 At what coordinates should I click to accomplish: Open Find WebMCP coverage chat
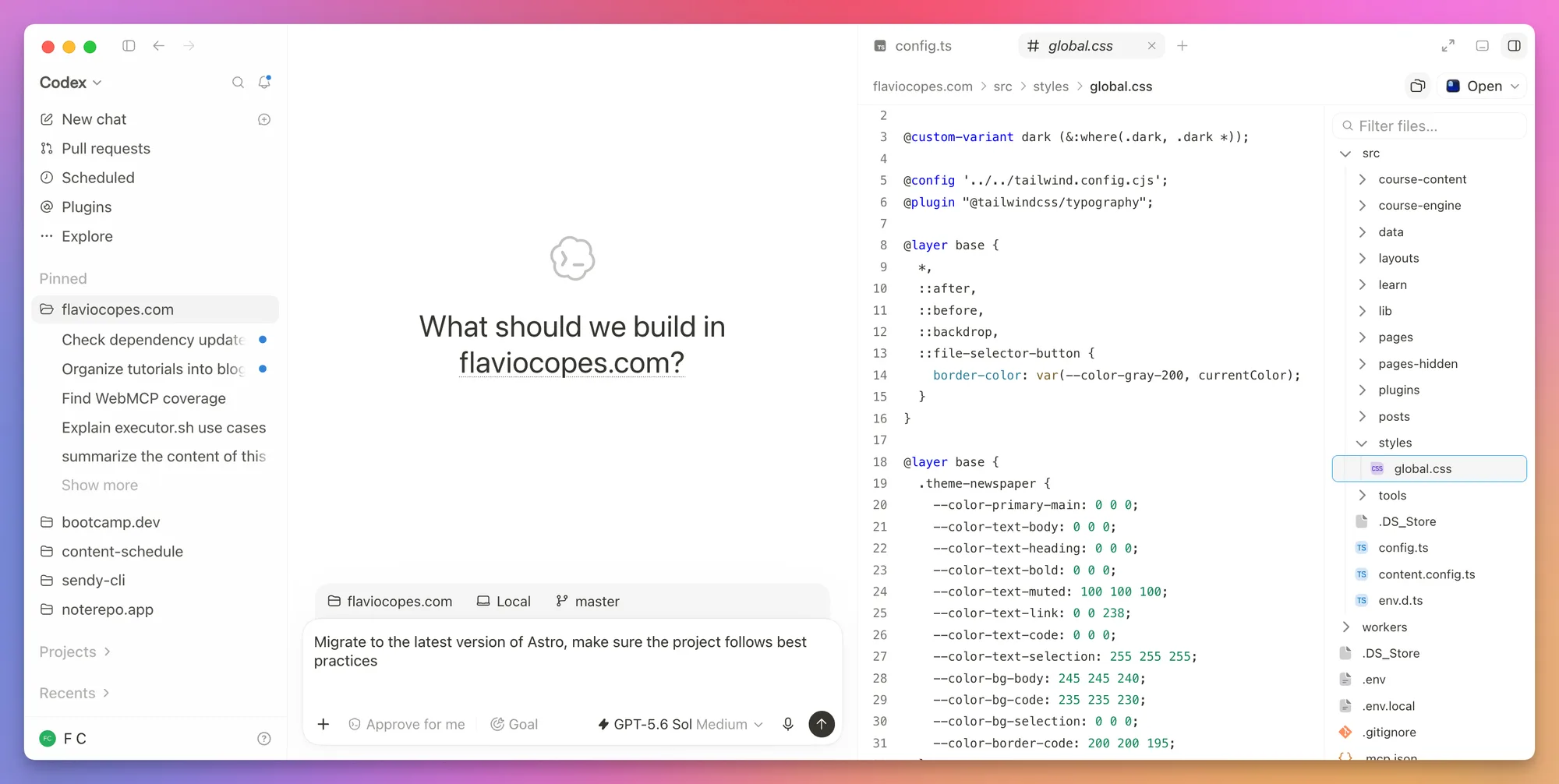pos(155,398)
